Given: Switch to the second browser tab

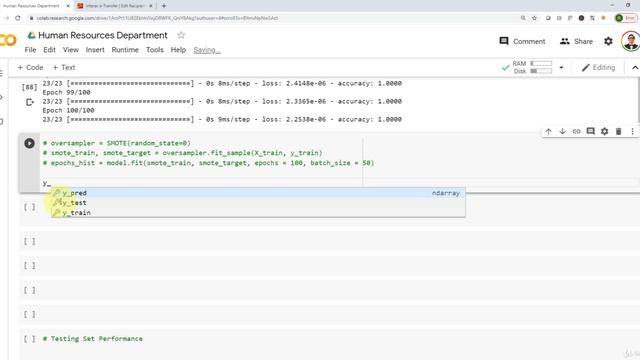Looking at the screenshot, I should [x=115, y=6].
